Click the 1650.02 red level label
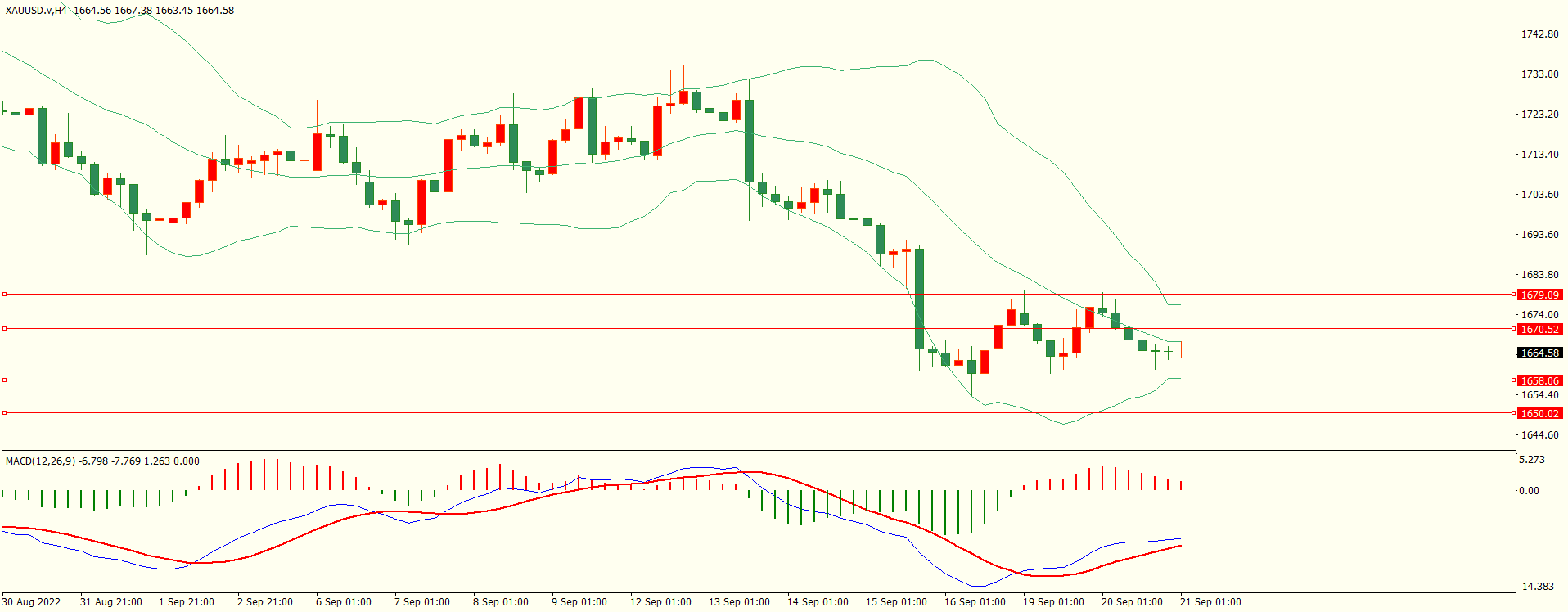This screenshot has width=1568, height=612. pyautogui.click(x=1539, y=413)
